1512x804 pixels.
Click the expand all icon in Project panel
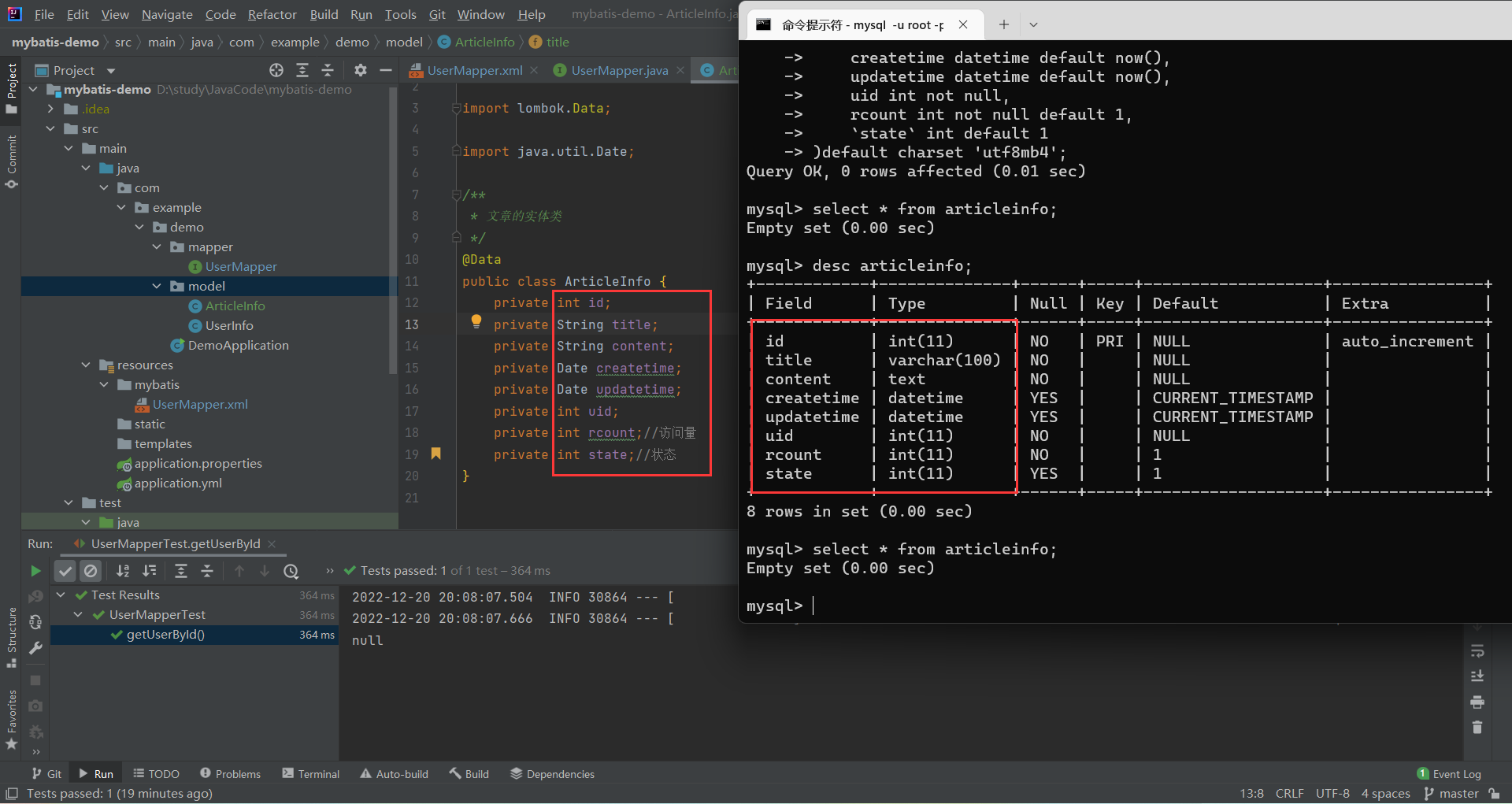[302, 70]
